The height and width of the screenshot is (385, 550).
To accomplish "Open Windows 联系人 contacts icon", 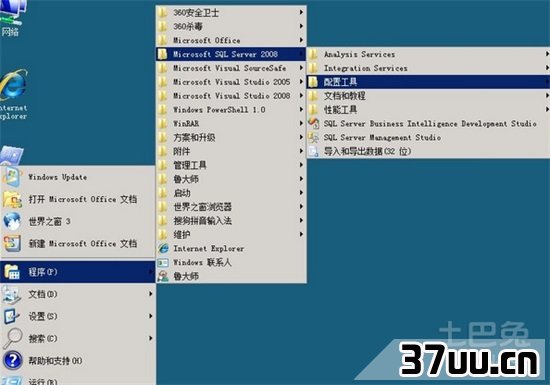I will [x=163, y=263].
